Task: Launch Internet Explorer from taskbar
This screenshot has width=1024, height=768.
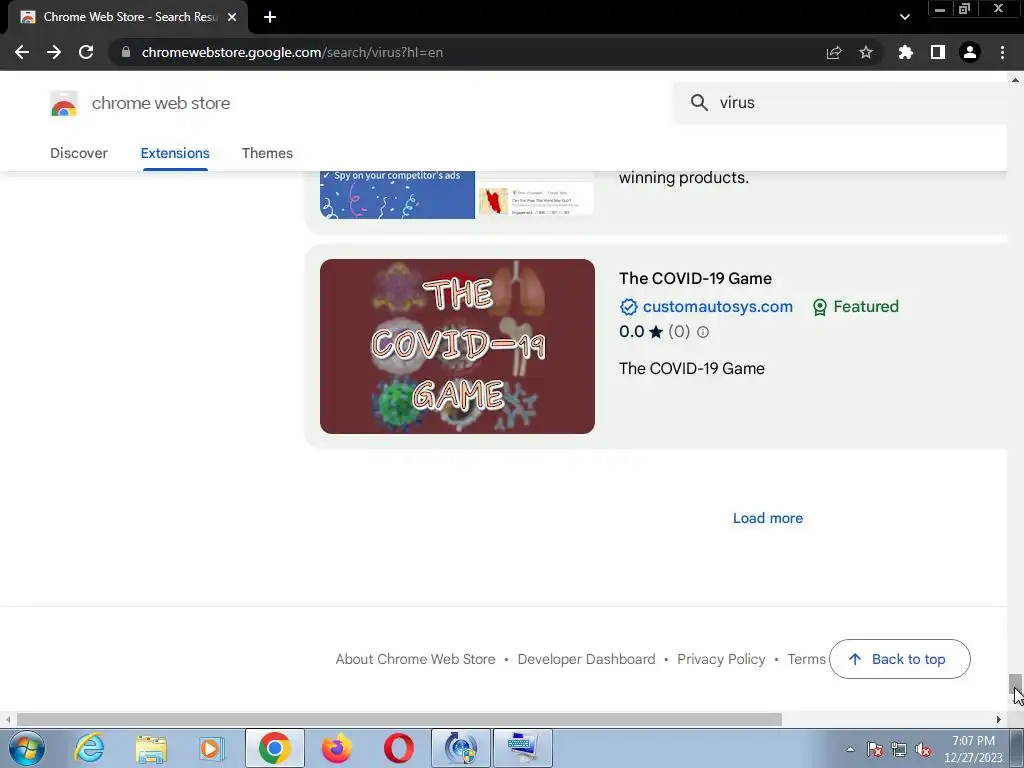Action: 89,748
